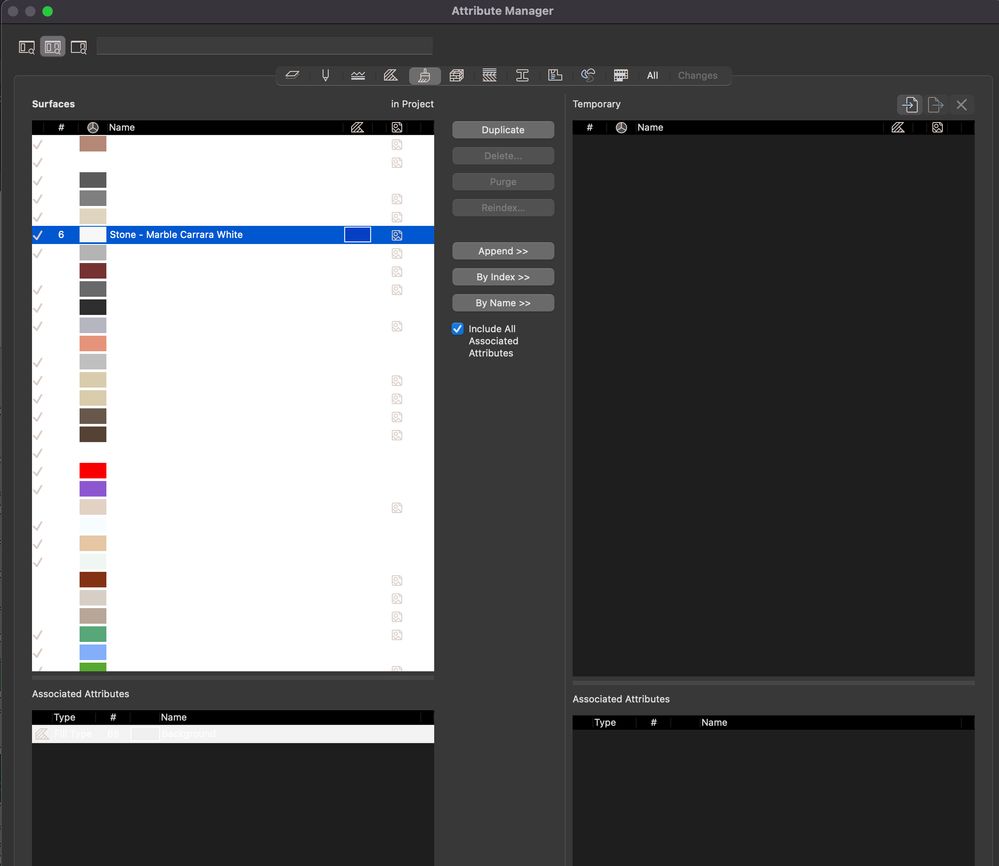This screenshot has height=866, width=999.
Task: Select the salmon orange surface swatch row
Action: click(x=233, y=343)
